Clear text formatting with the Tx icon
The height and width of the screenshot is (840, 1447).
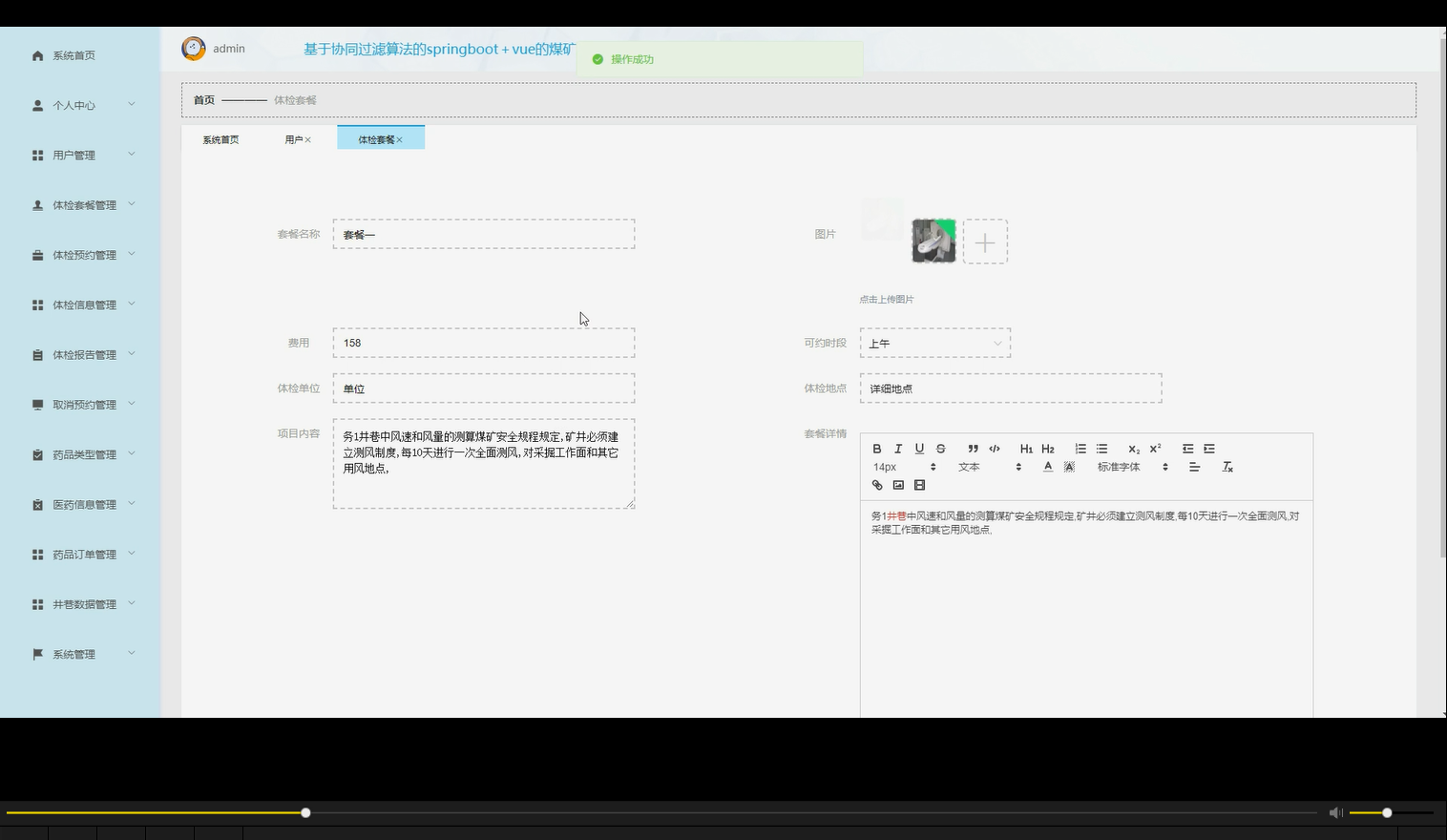1228,467
